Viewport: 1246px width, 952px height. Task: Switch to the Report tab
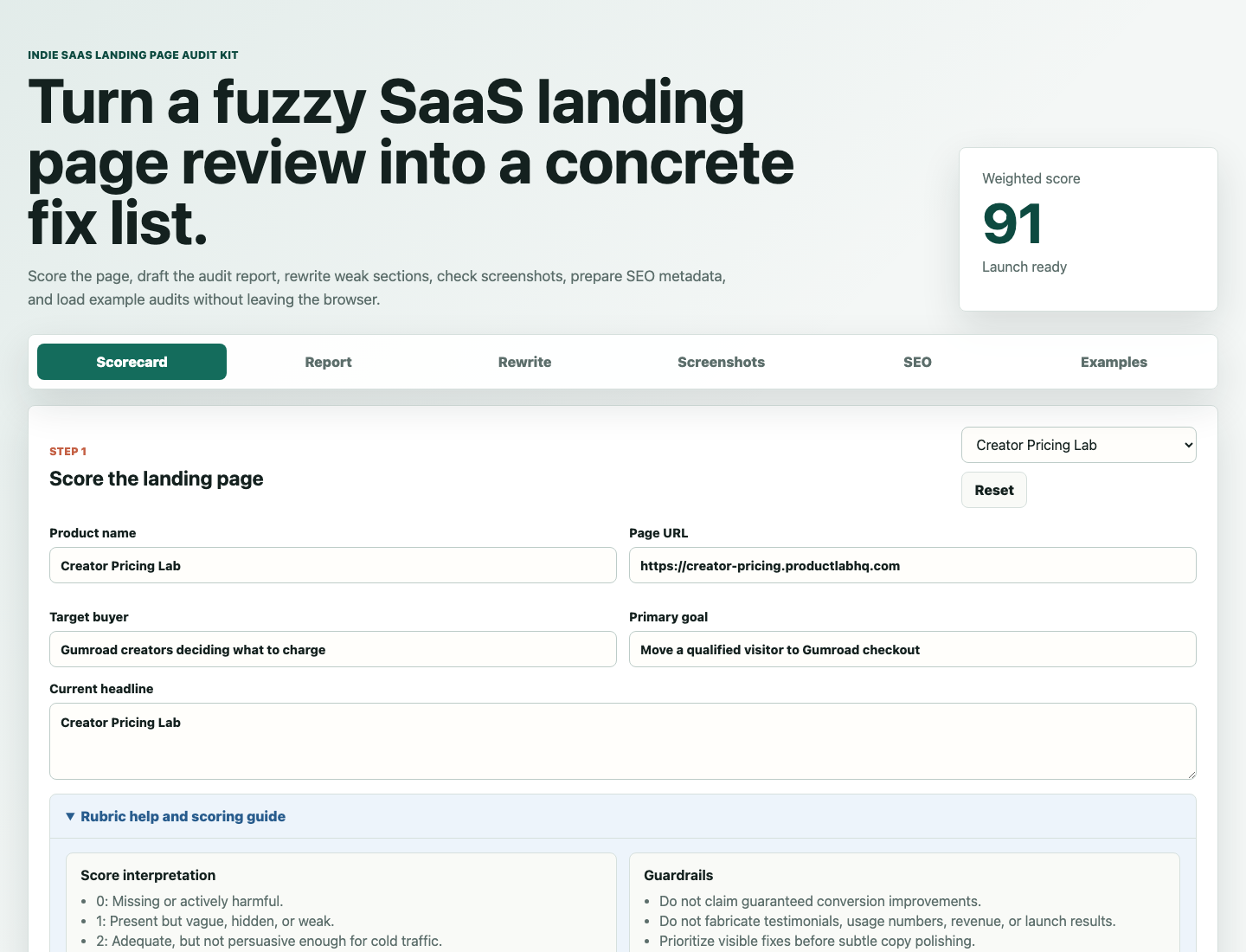(328, 362)
